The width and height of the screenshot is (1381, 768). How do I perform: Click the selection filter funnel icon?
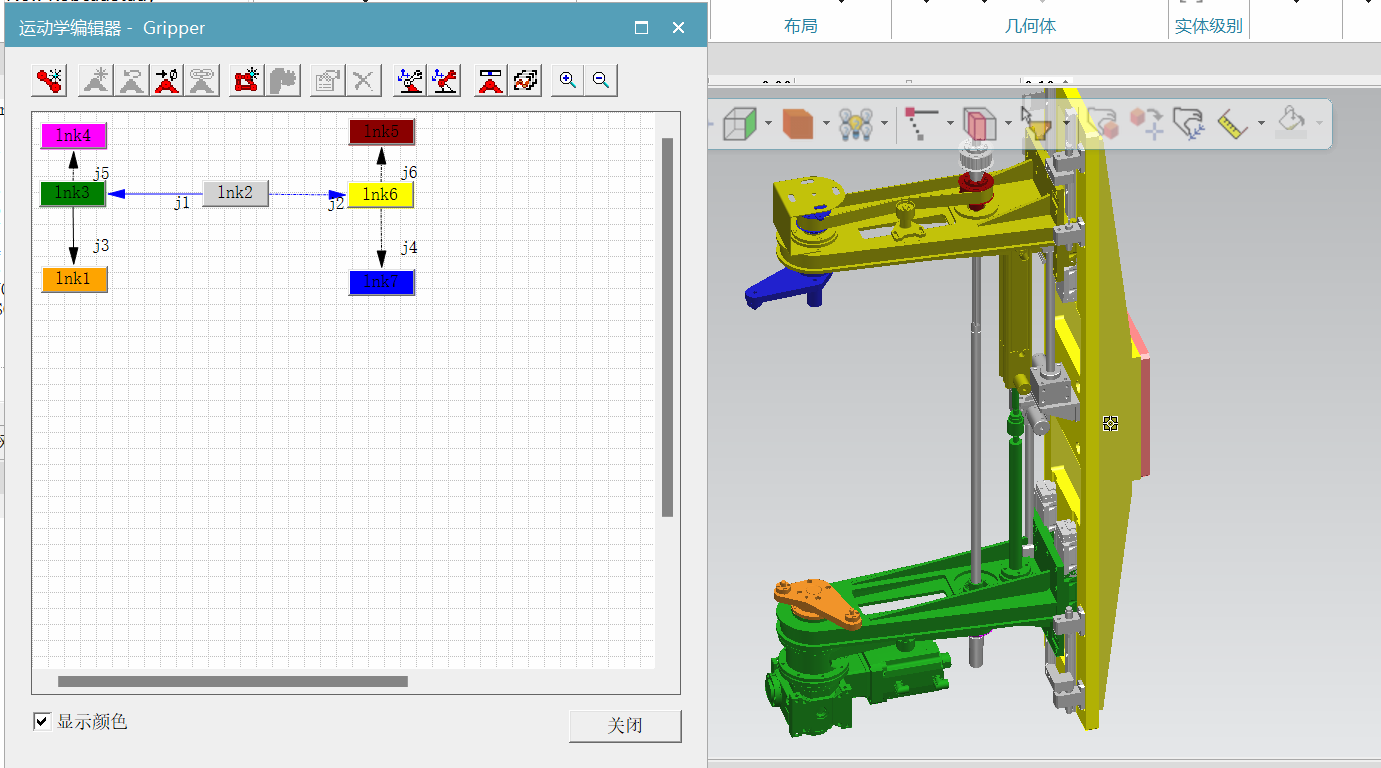1038,124
